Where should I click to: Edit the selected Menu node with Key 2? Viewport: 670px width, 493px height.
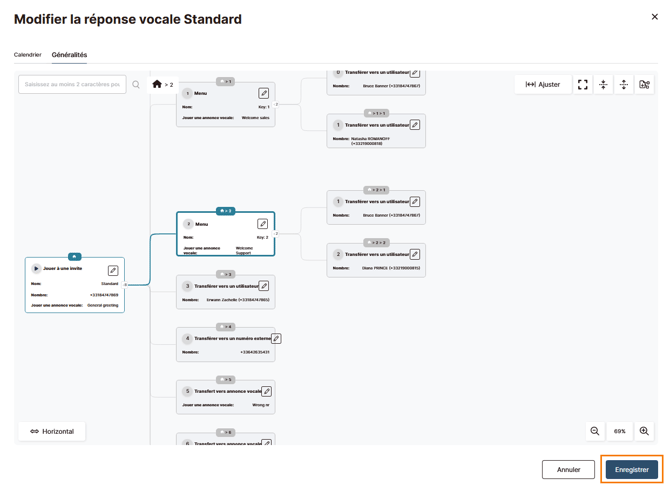(262, 224)
